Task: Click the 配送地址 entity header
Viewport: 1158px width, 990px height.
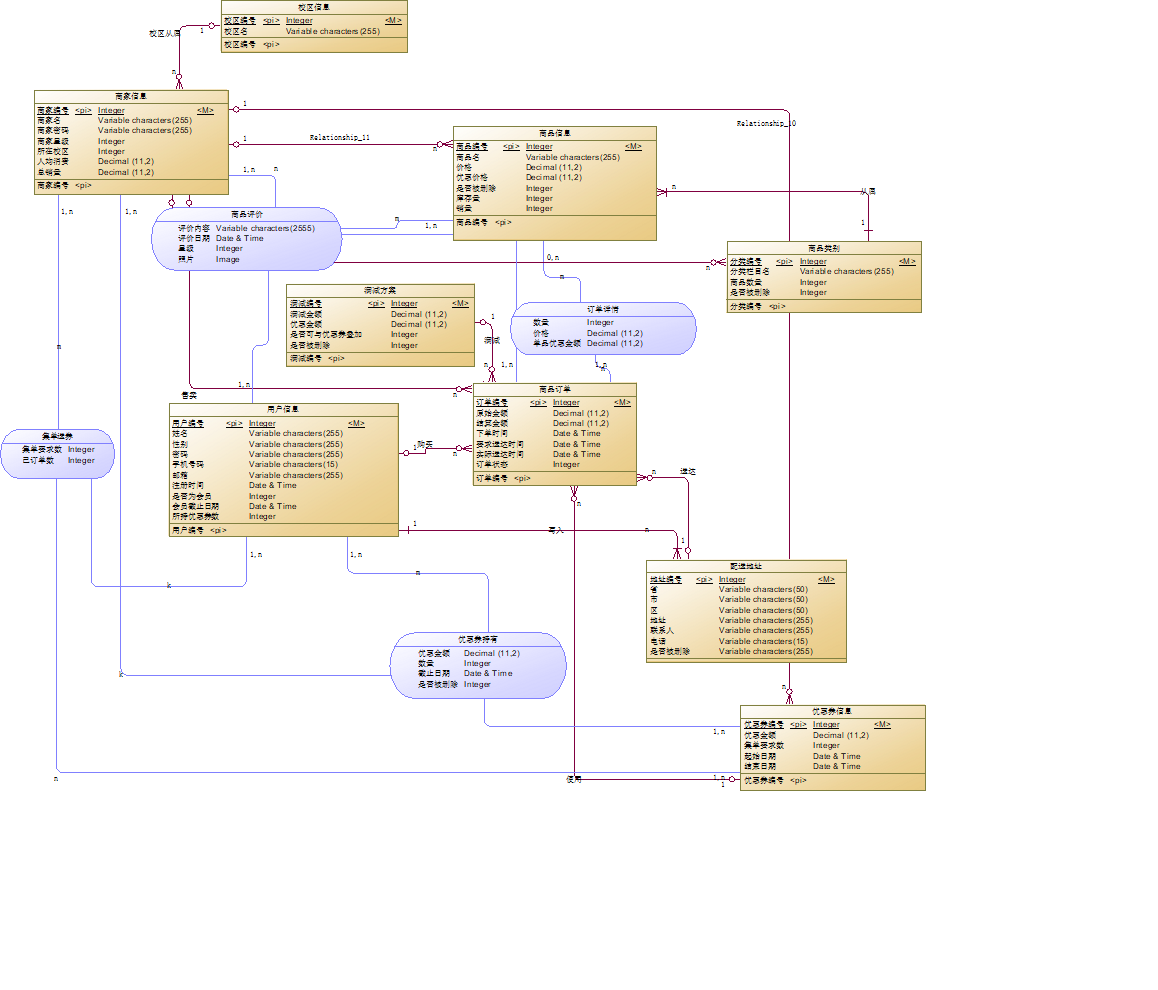Action: tap(746, 566)
